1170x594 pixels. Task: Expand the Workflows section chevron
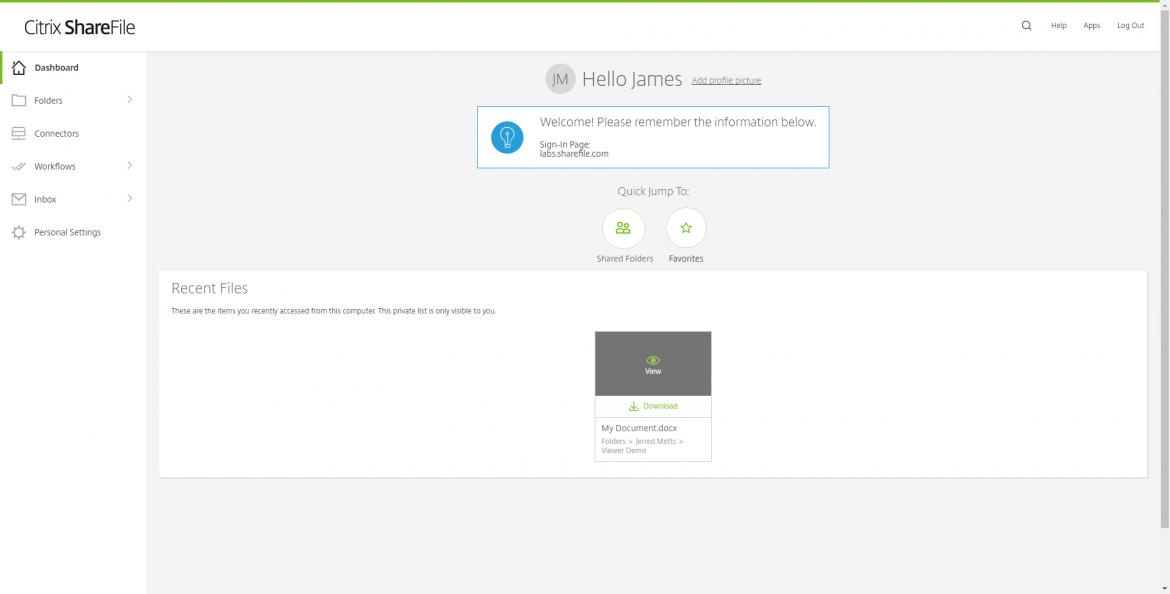pos(128,166)
